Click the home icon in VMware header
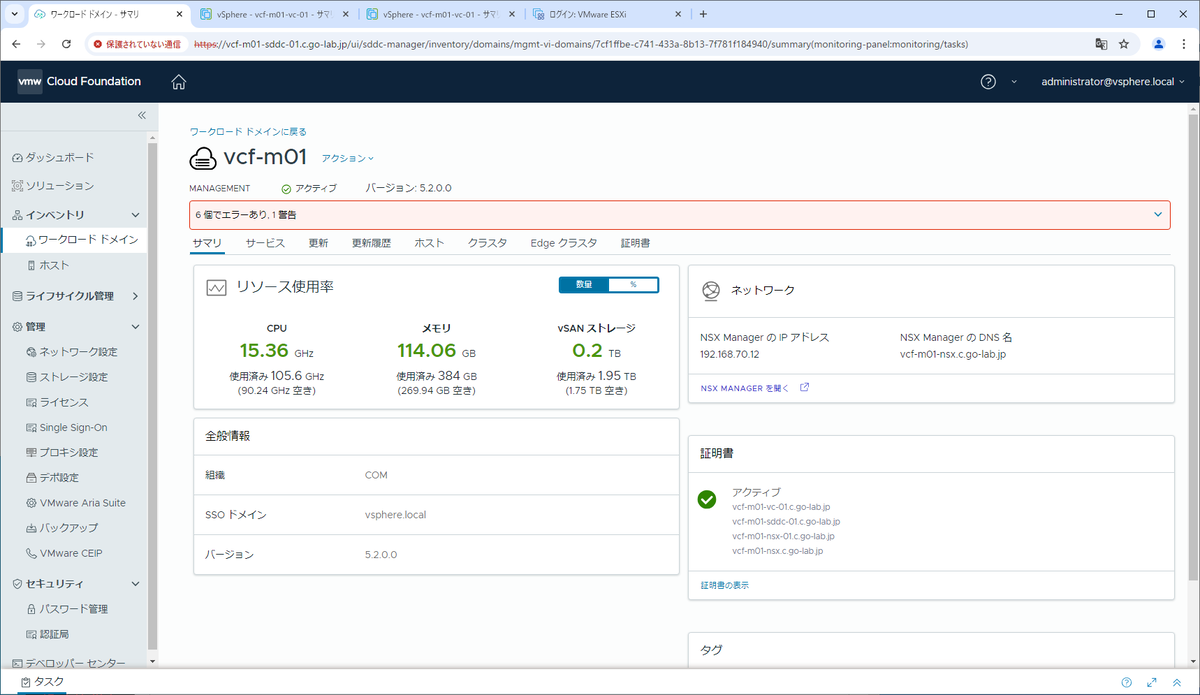The height and width of the screenshot is (695, 1200). 179,82
